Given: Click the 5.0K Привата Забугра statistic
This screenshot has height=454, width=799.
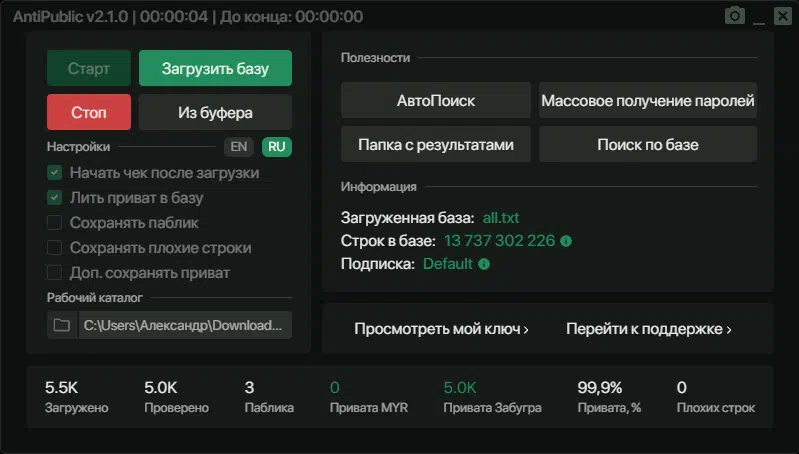Looking at the screenshot, I should pyautogui.click(x=492, y=397).
